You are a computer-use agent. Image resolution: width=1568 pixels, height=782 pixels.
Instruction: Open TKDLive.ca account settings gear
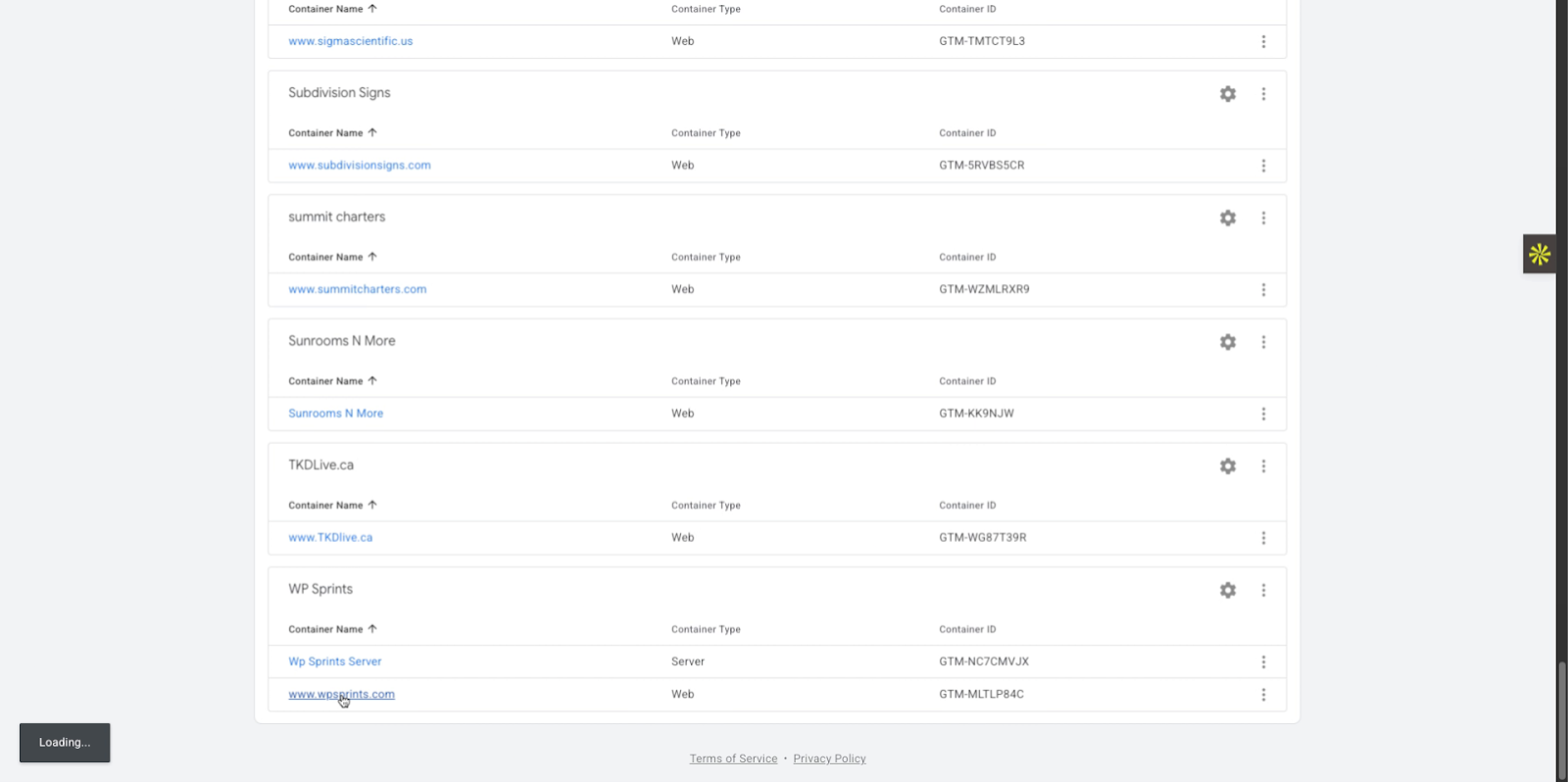pyautogui.click(x=1227, y=466)
